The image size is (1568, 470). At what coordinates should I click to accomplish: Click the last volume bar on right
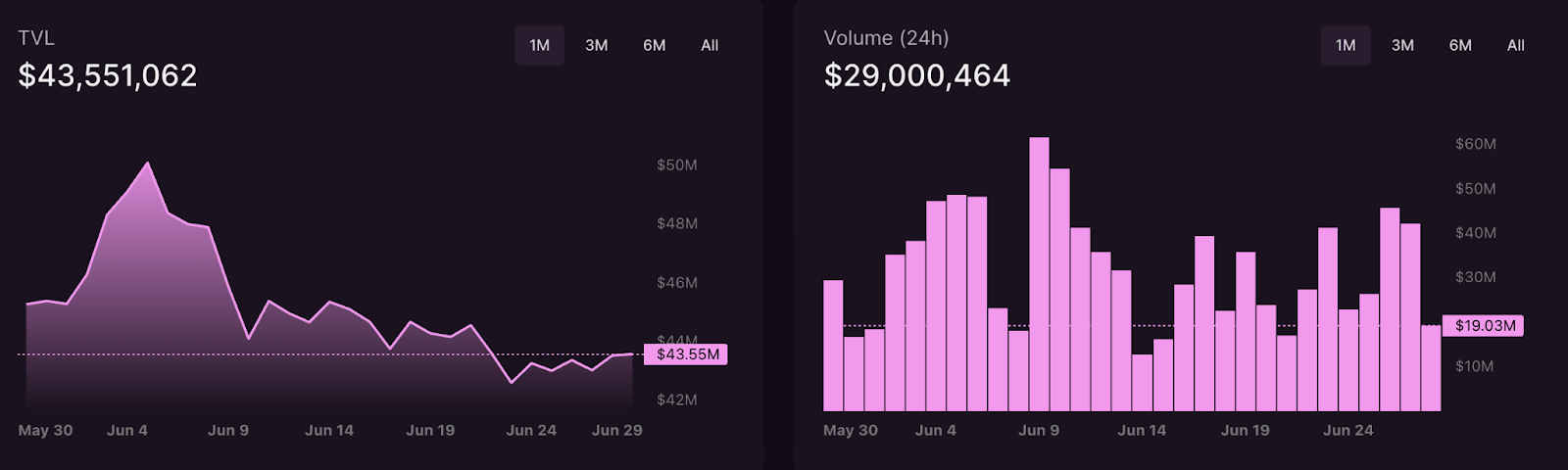[1431, 368]
